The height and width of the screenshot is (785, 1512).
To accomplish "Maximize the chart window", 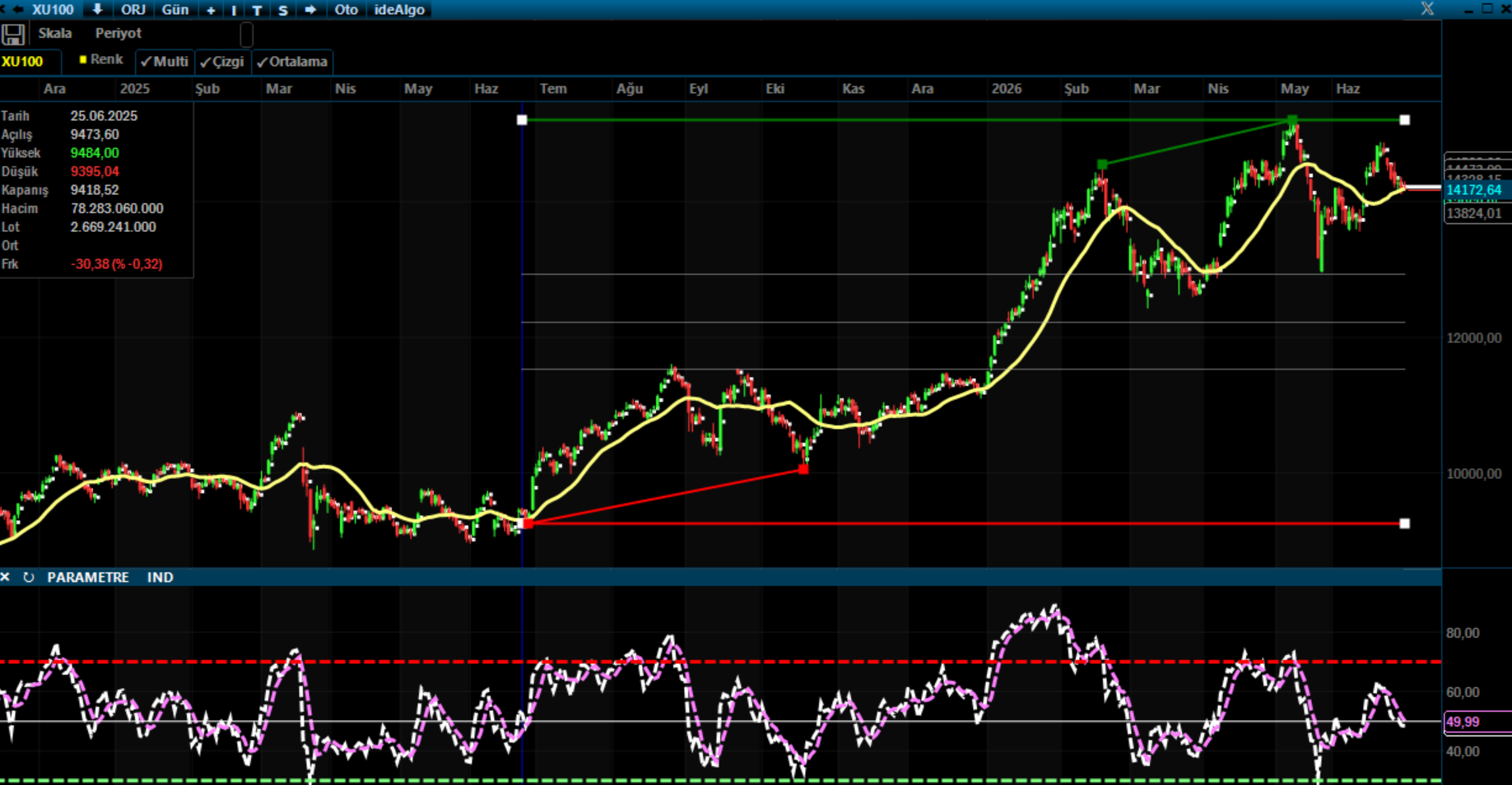I will [1486, 8].
